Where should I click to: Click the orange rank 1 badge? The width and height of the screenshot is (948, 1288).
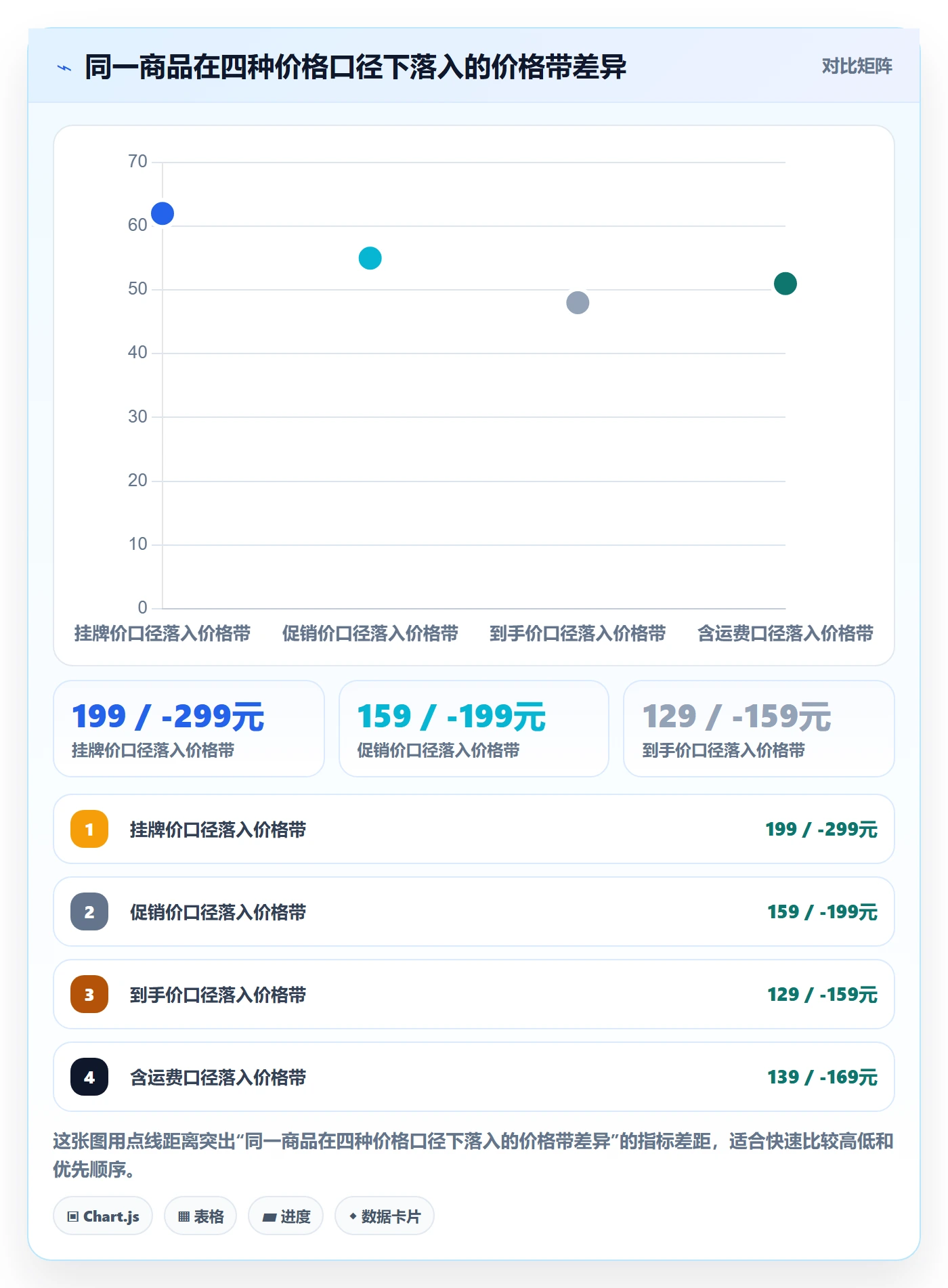tap(89, 829)
